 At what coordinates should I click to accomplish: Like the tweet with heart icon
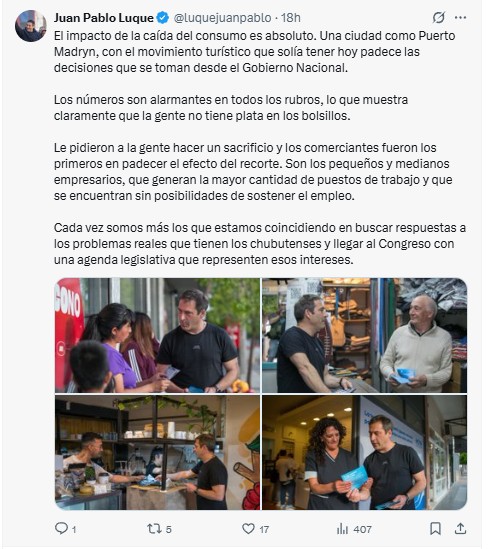(248, 528)
